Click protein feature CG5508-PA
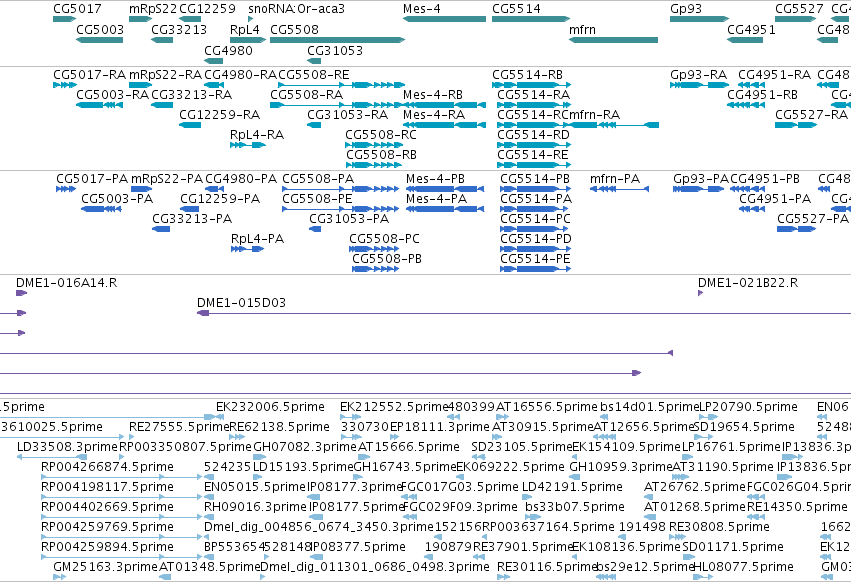Image resolution: width=851 pixels, height=582 pixels. point(341,189)
